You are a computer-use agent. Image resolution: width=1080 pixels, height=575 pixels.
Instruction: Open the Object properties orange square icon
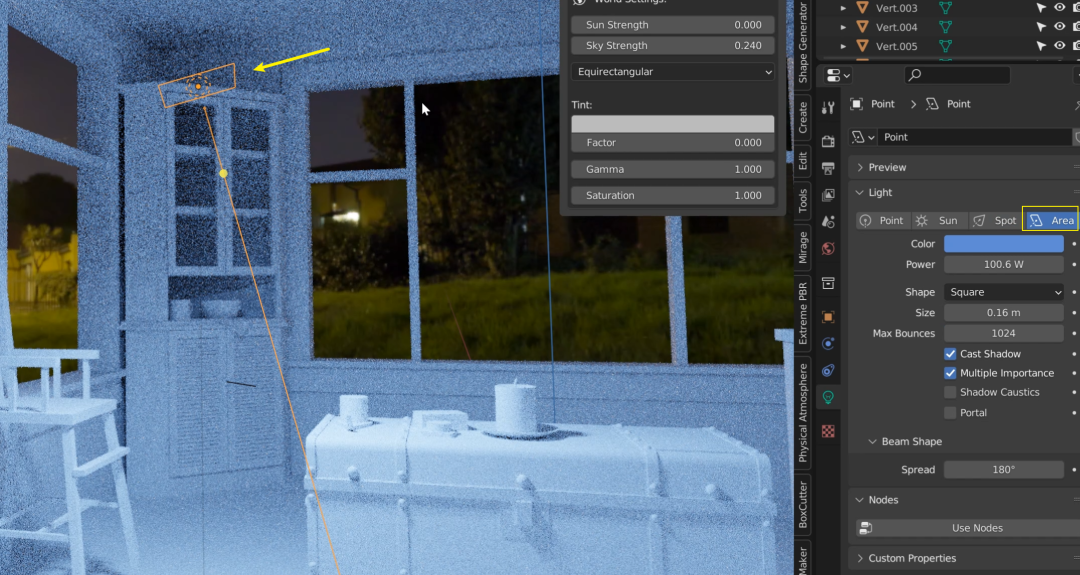click(x=829, y=317)
